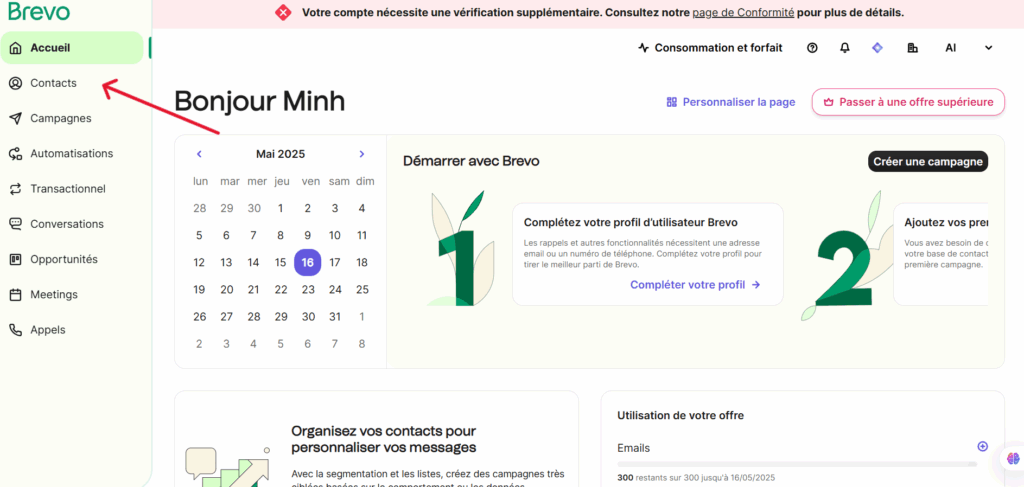Open the Conversations menu item
1024x487 pixels.
click(72, 225)
